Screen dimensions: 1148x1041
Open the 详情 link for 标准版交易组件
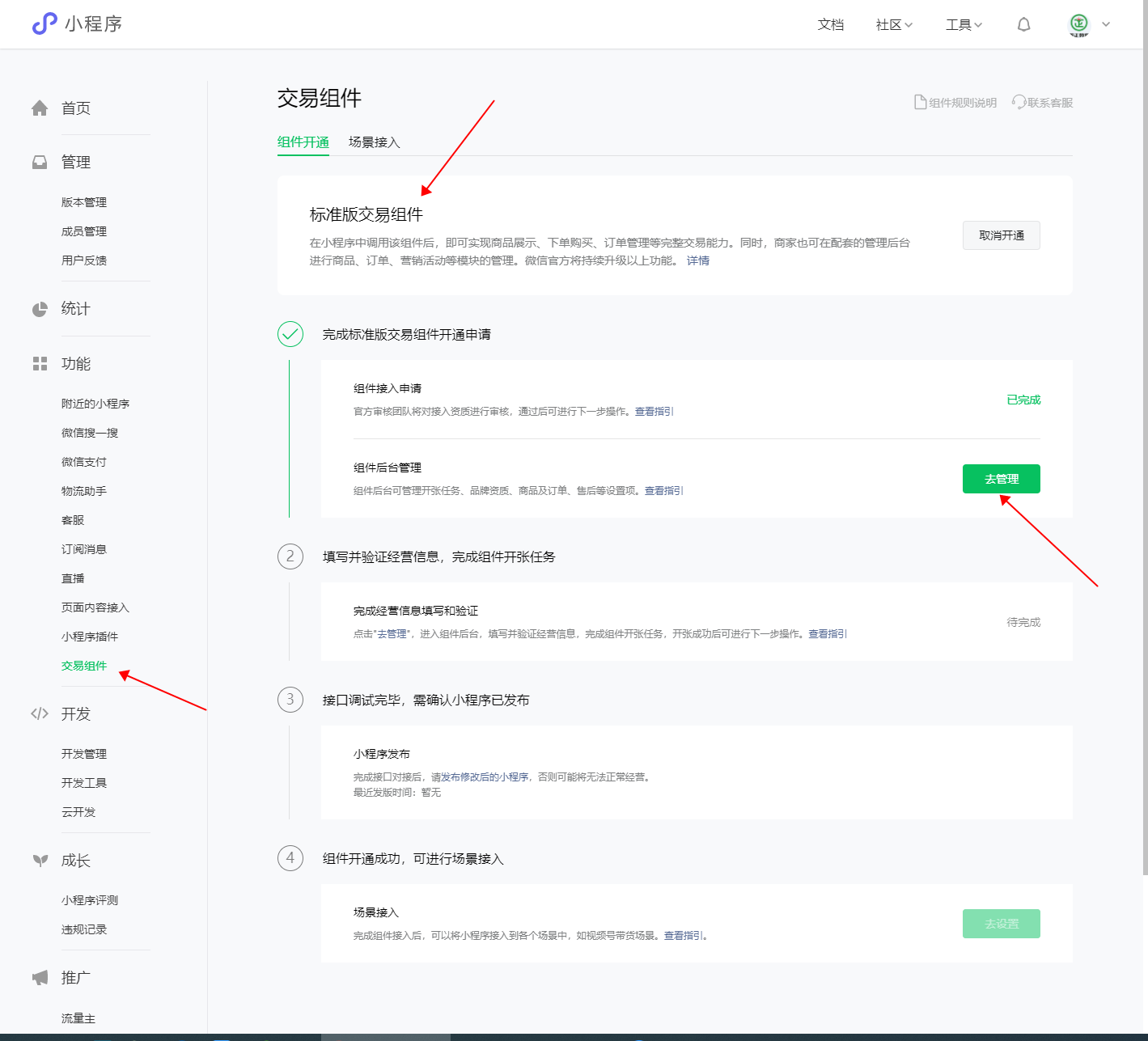[698, 260]
